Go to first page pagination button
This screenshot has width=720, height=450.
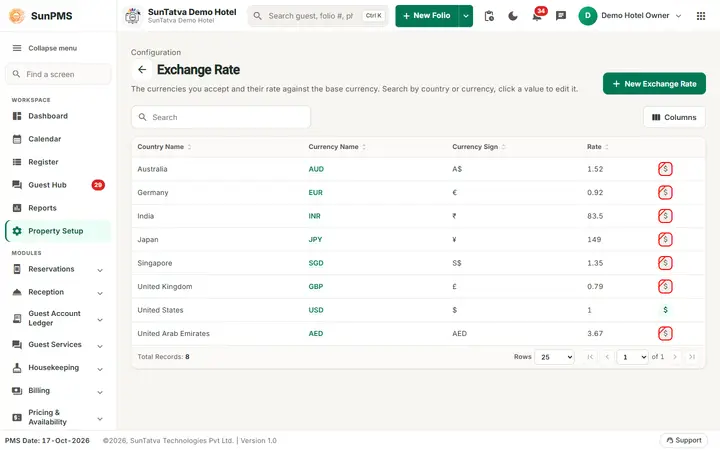coord(590,357)
